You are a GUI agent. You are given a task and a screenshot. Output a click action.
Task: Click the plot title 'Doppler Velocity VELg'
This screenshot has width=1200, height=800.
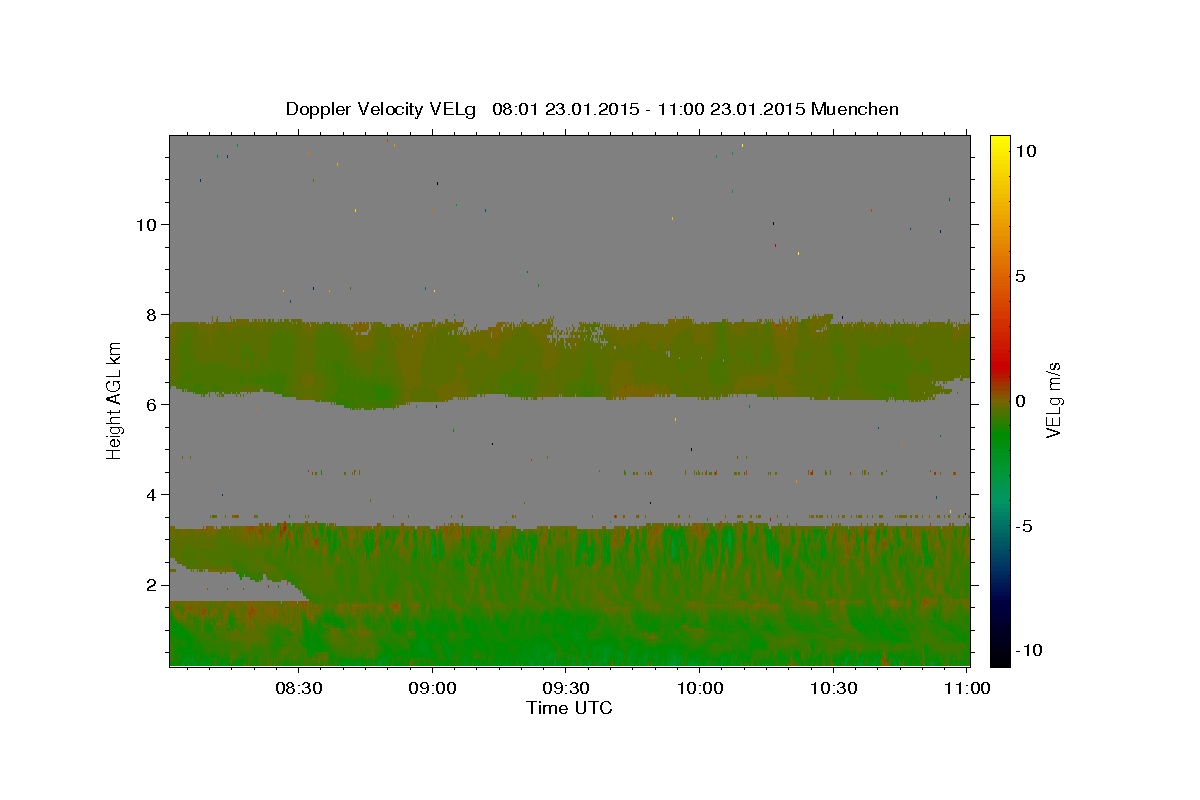pyautogui.click(x=381, y=109)
